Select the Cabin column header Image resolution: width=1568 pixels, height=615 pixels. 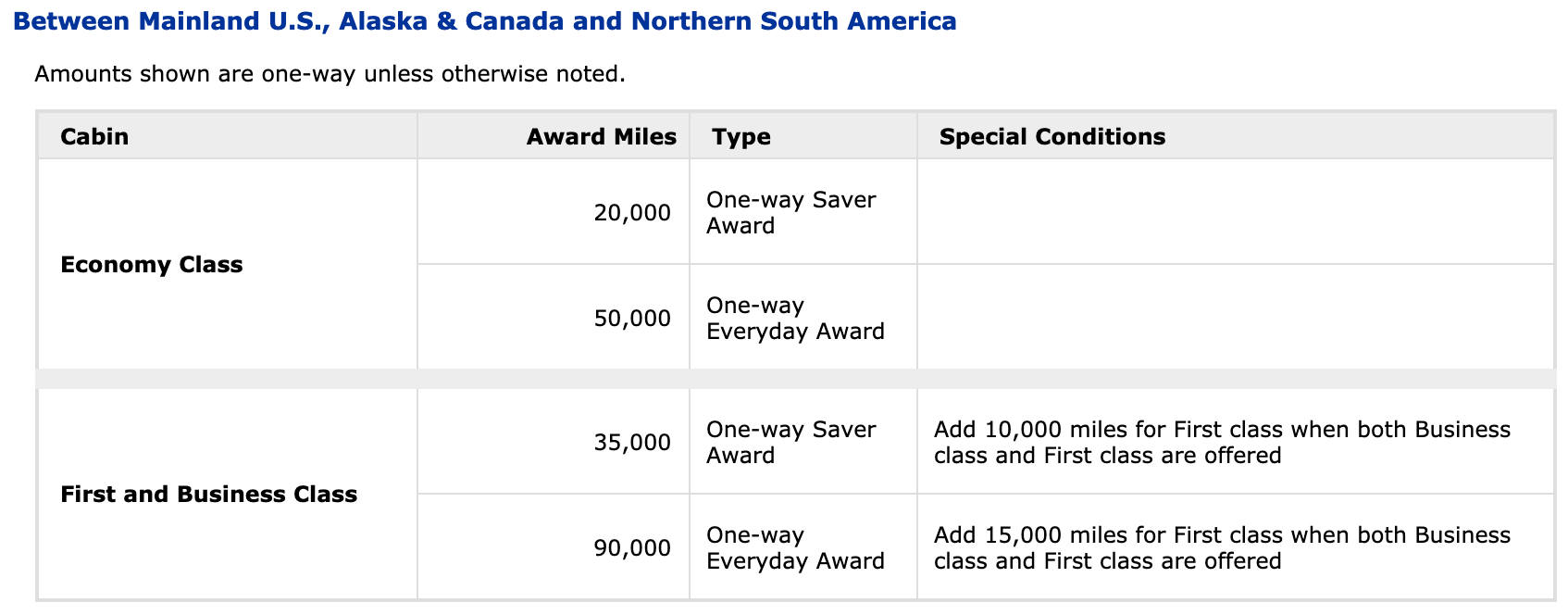[94, 137]
